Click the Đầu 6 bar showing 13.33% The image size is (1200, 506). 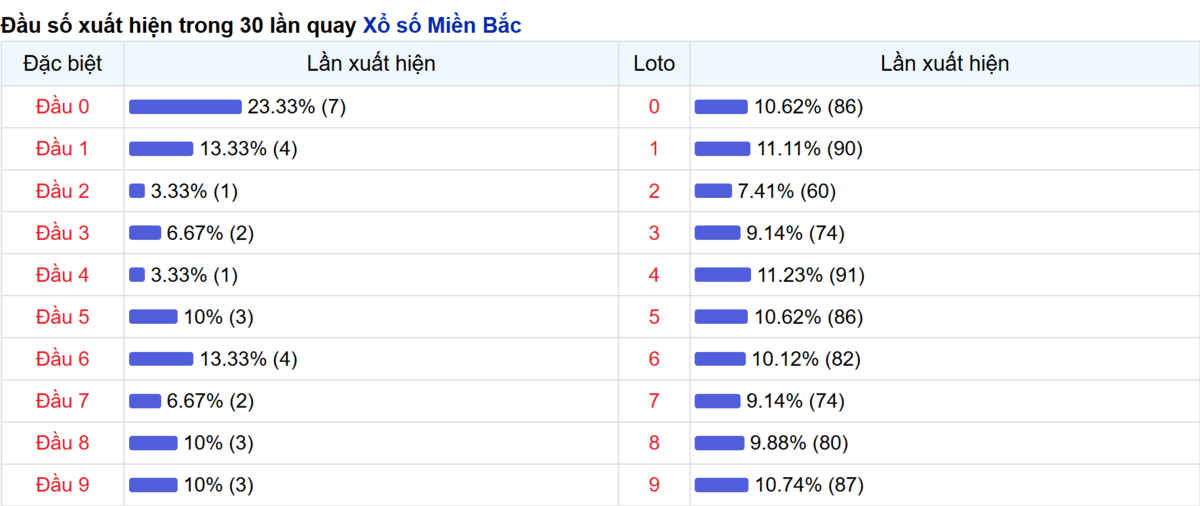tap(161, 359)
